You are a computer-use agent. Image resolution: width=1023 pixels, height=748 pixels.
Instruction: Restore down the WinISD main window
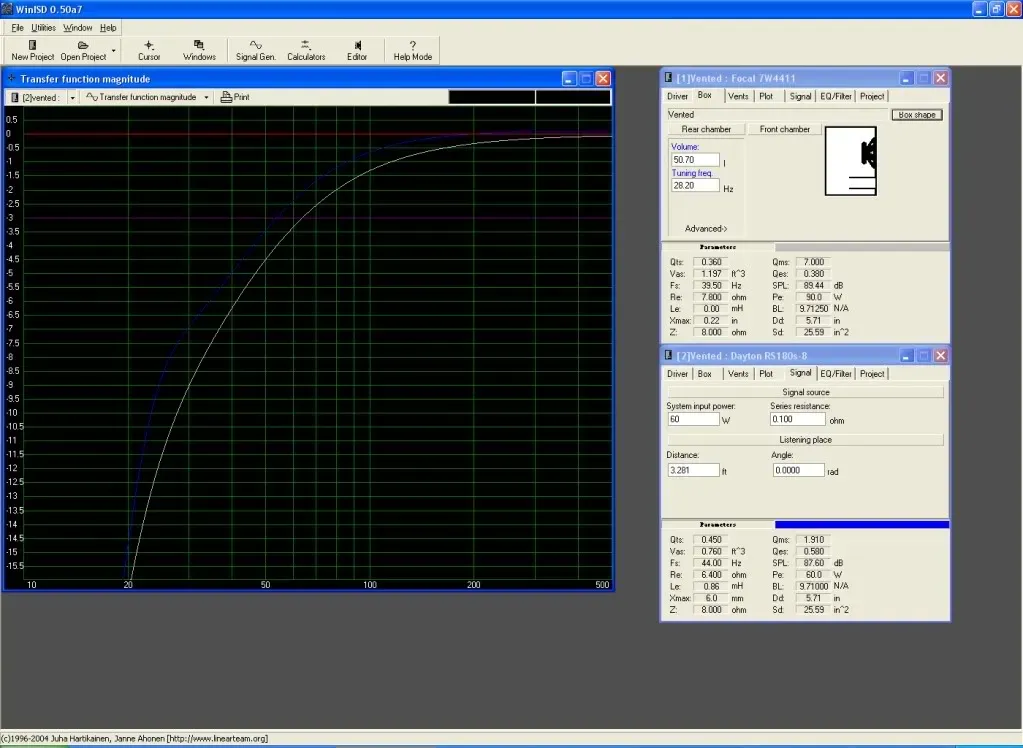coord(996,9)
